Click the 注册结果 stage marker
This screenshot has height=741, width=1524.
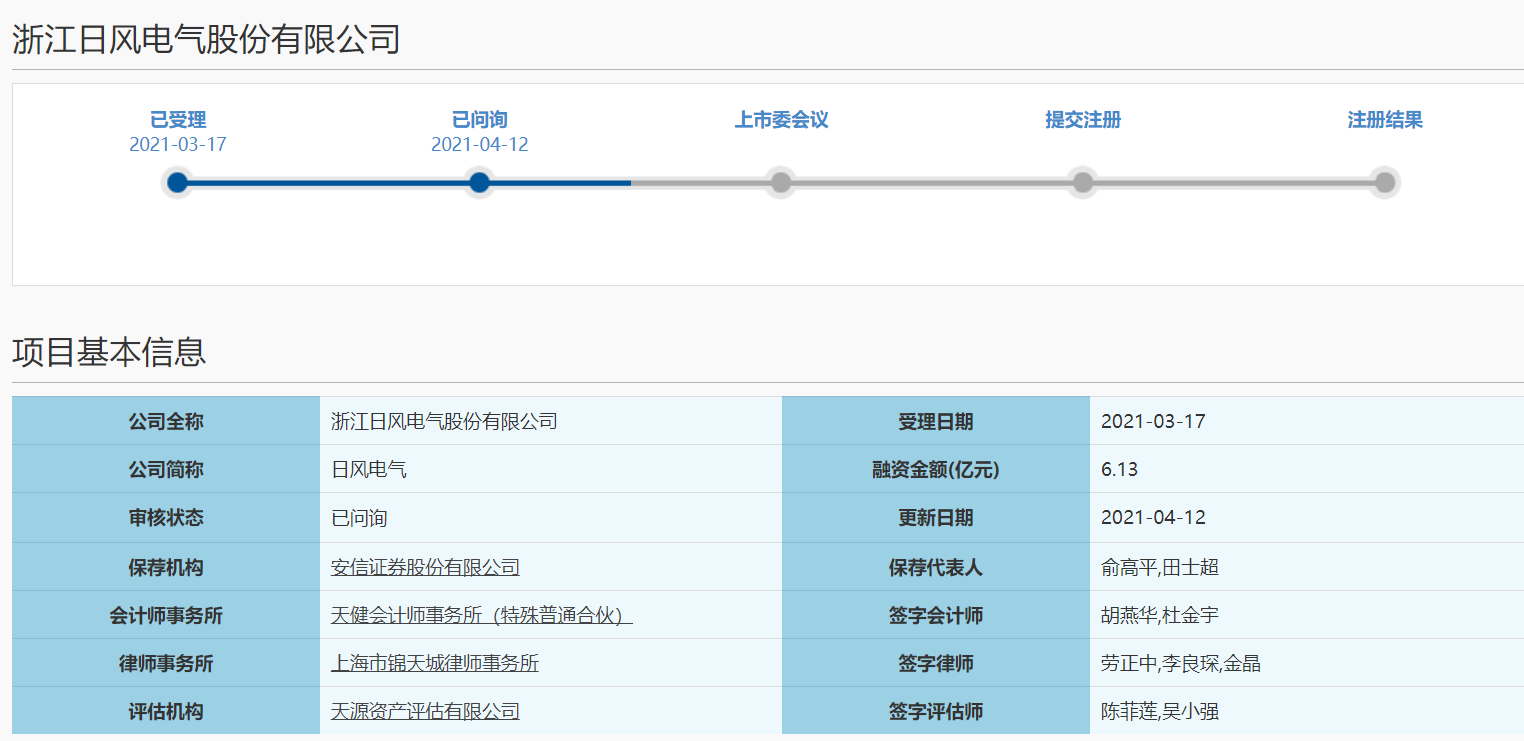(x=1383, y=183)
